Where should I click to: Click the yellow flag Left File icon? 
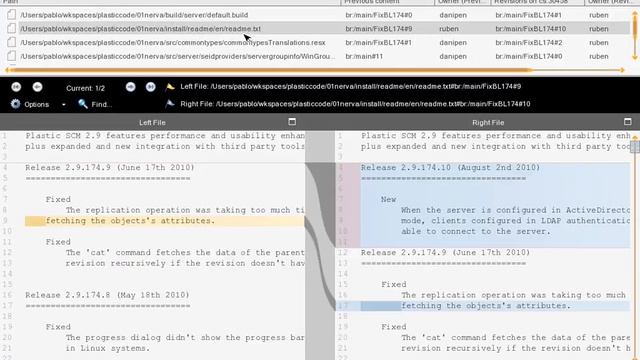170,87
